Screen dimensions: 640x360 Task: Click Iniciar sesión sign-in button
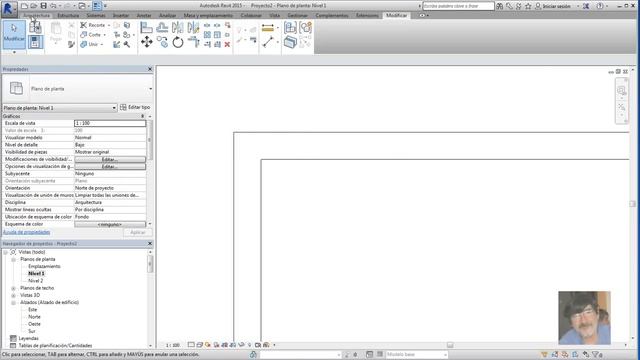point(553,6)
